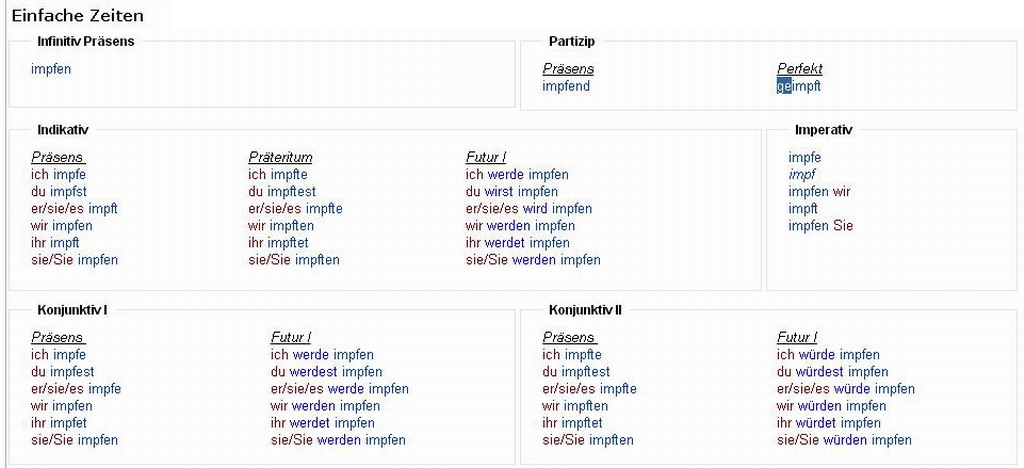Click the "Konjunktiv II" section label
Screen dimensions: 1024x468
pyautogui.click(x=585, y=310)
